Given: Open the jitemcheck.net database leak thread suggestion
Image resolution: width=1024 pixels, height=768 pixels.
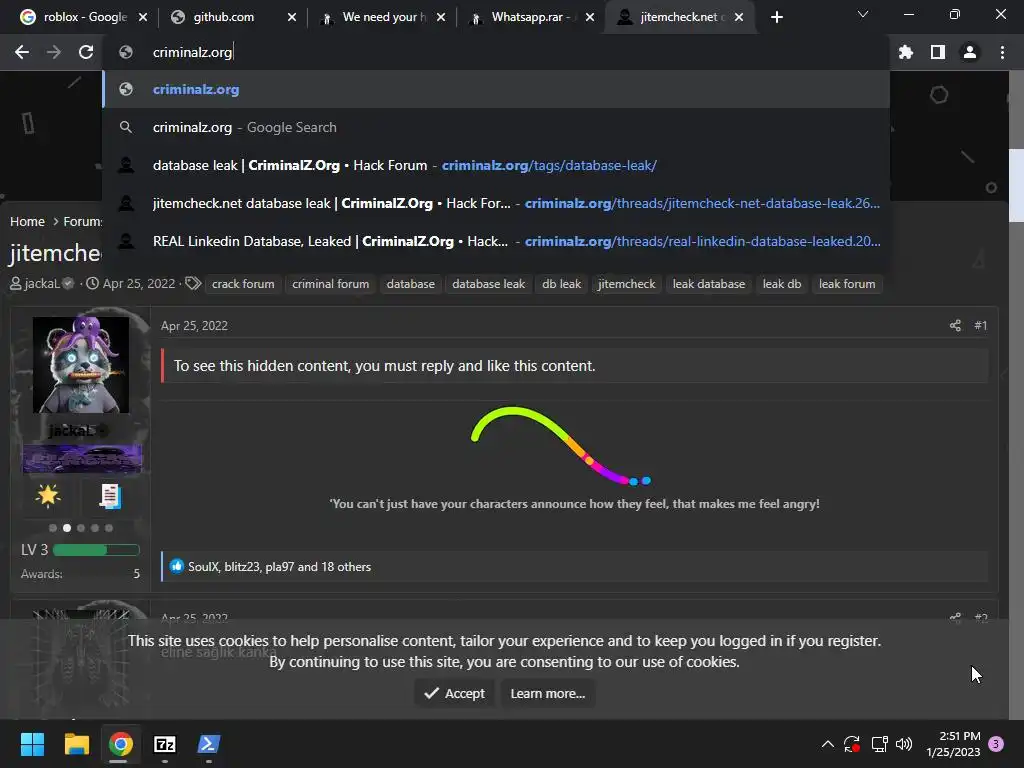Looking at the screenshot, I should pyautogui.click(x=496, y=203).
